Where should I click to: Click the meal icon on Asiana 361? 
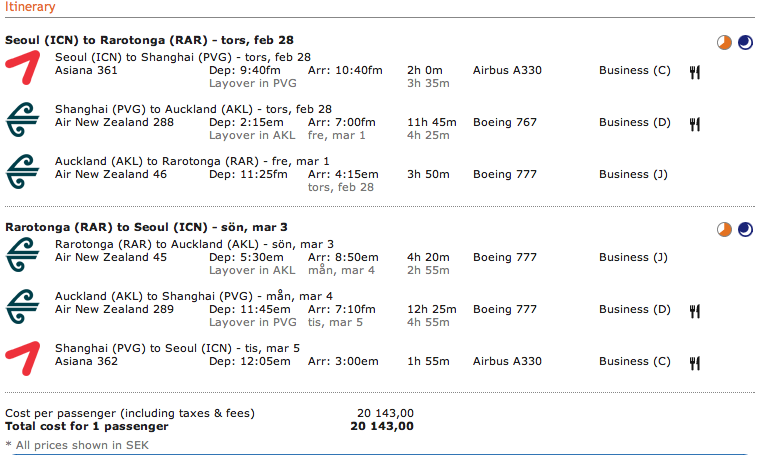coord(694,71)
